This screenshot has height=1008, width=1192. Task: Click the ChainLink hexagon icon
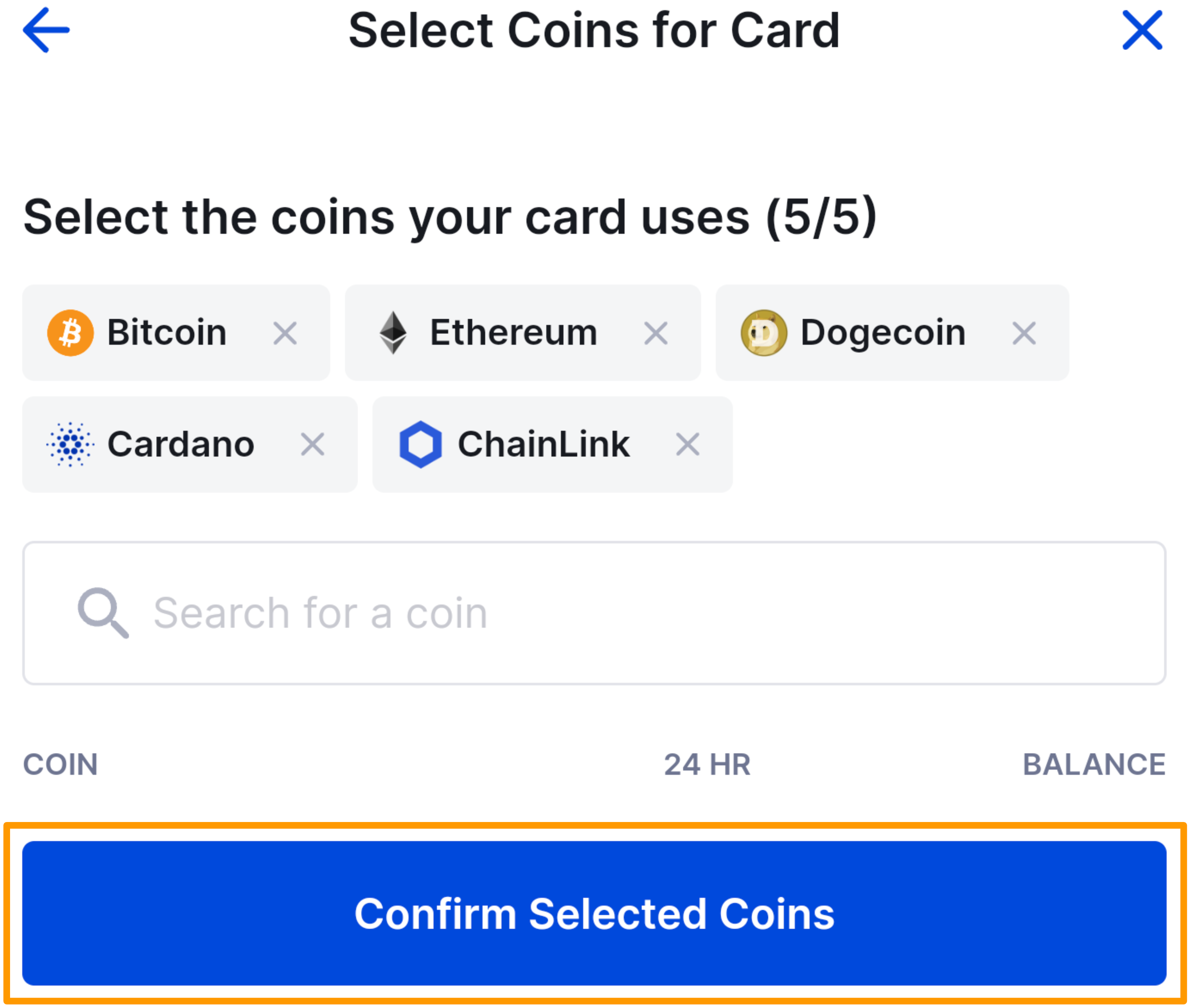coord(420,444)
